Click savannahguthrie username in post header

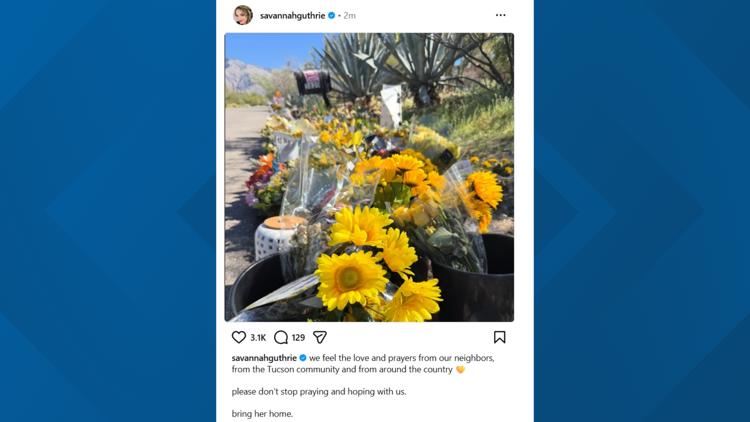pos(292,16)
